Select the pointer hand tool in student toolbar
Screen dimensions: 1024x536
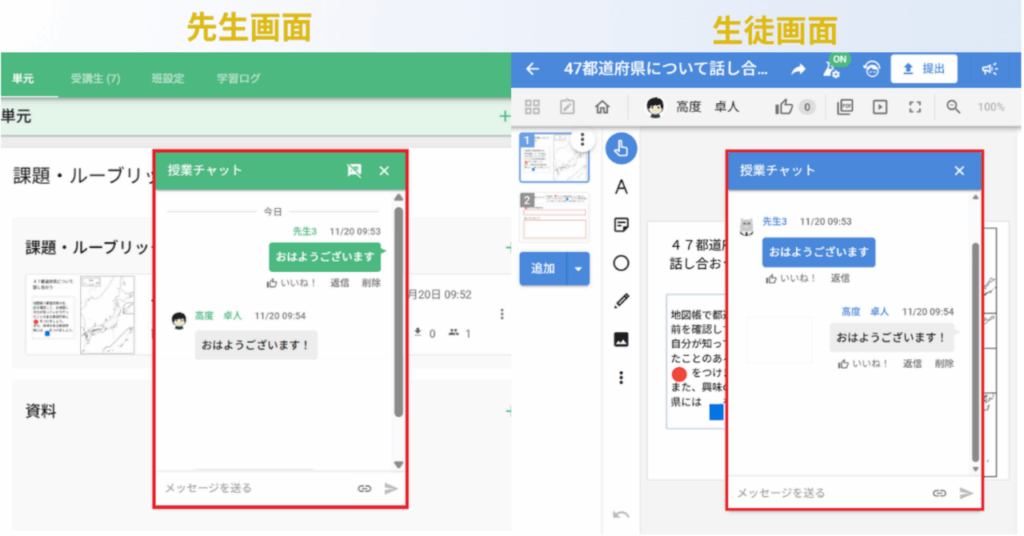(x=621, y=149)
